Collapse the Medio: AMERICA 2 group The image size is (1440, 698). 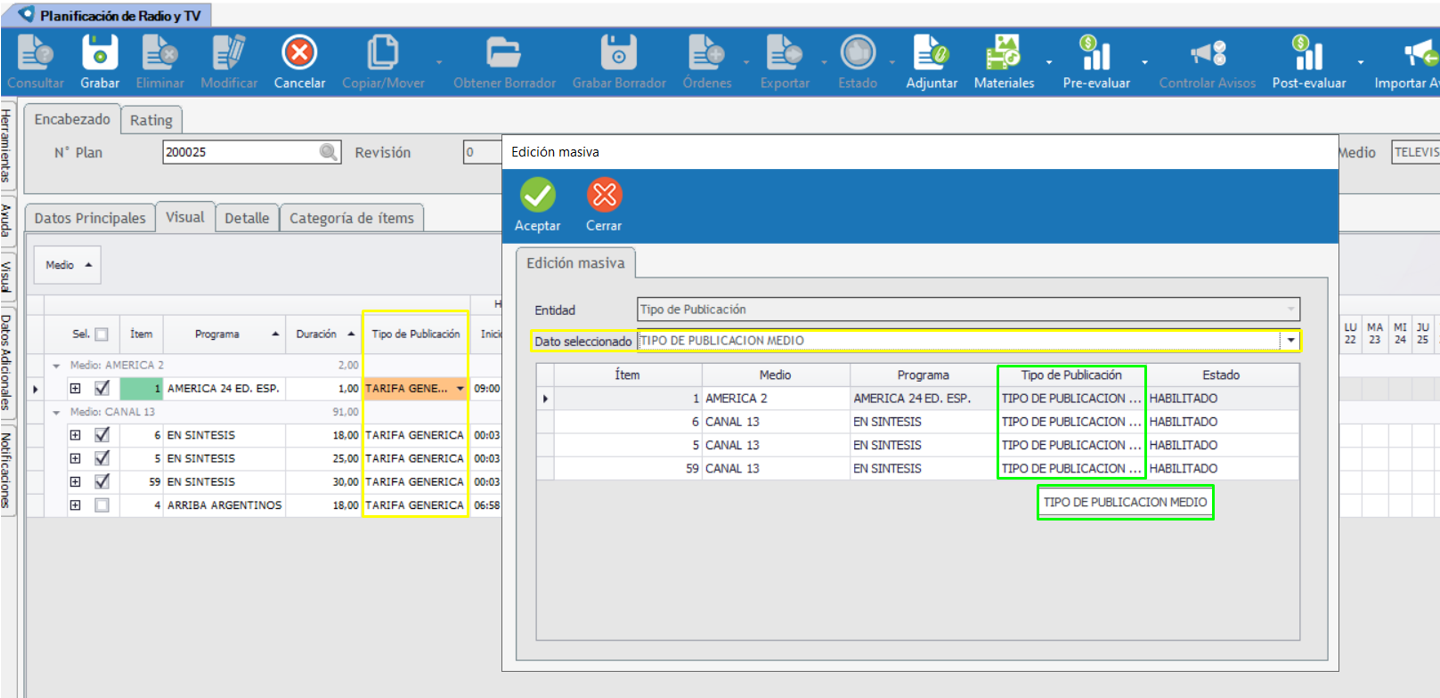(56, 365)
